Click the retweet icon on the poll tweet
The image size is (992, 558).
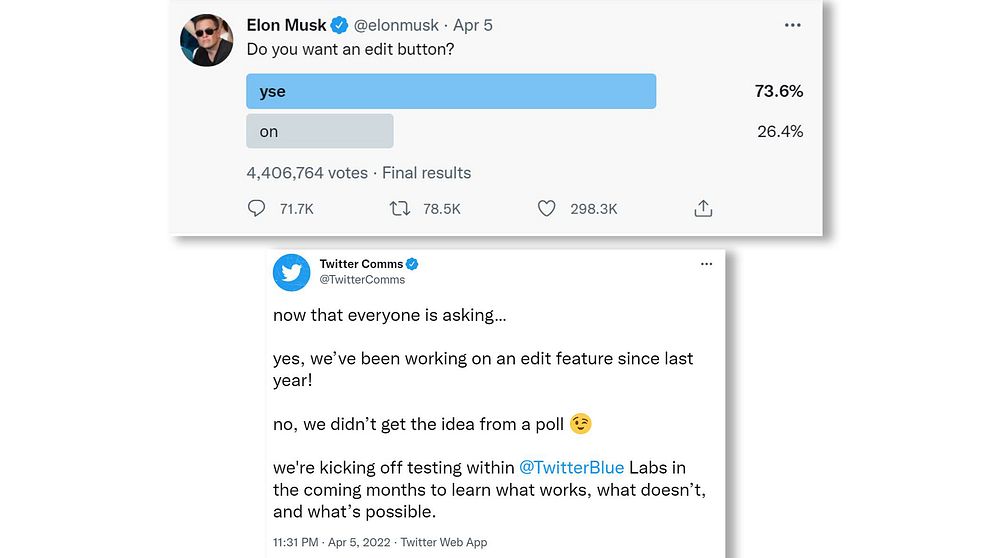400,208
